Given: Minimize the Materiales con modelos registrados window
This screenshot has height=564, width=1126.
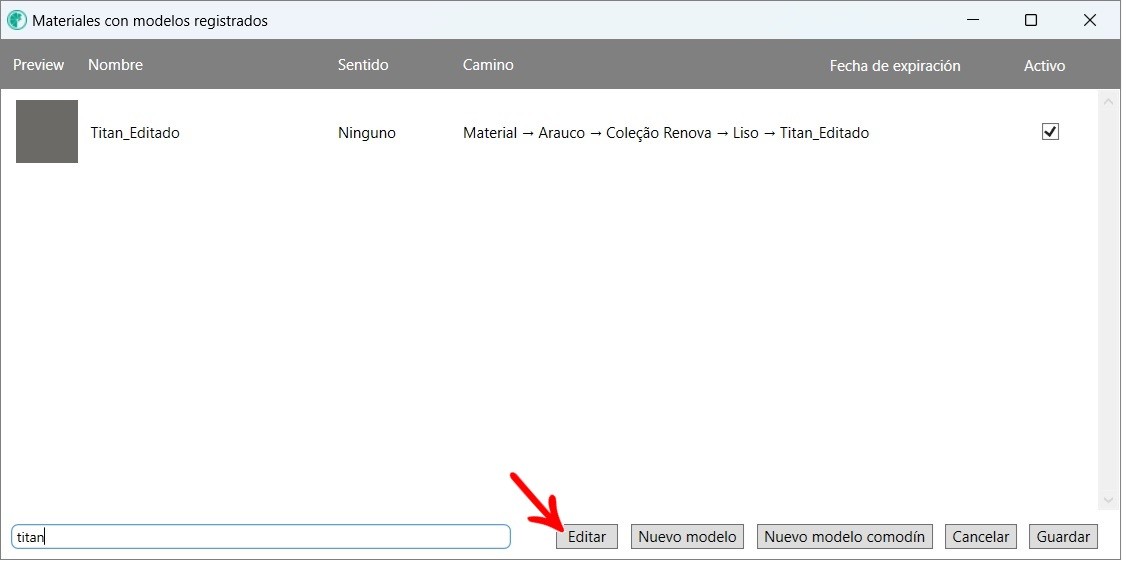Looking at the screenshot, I should [971, 20].
